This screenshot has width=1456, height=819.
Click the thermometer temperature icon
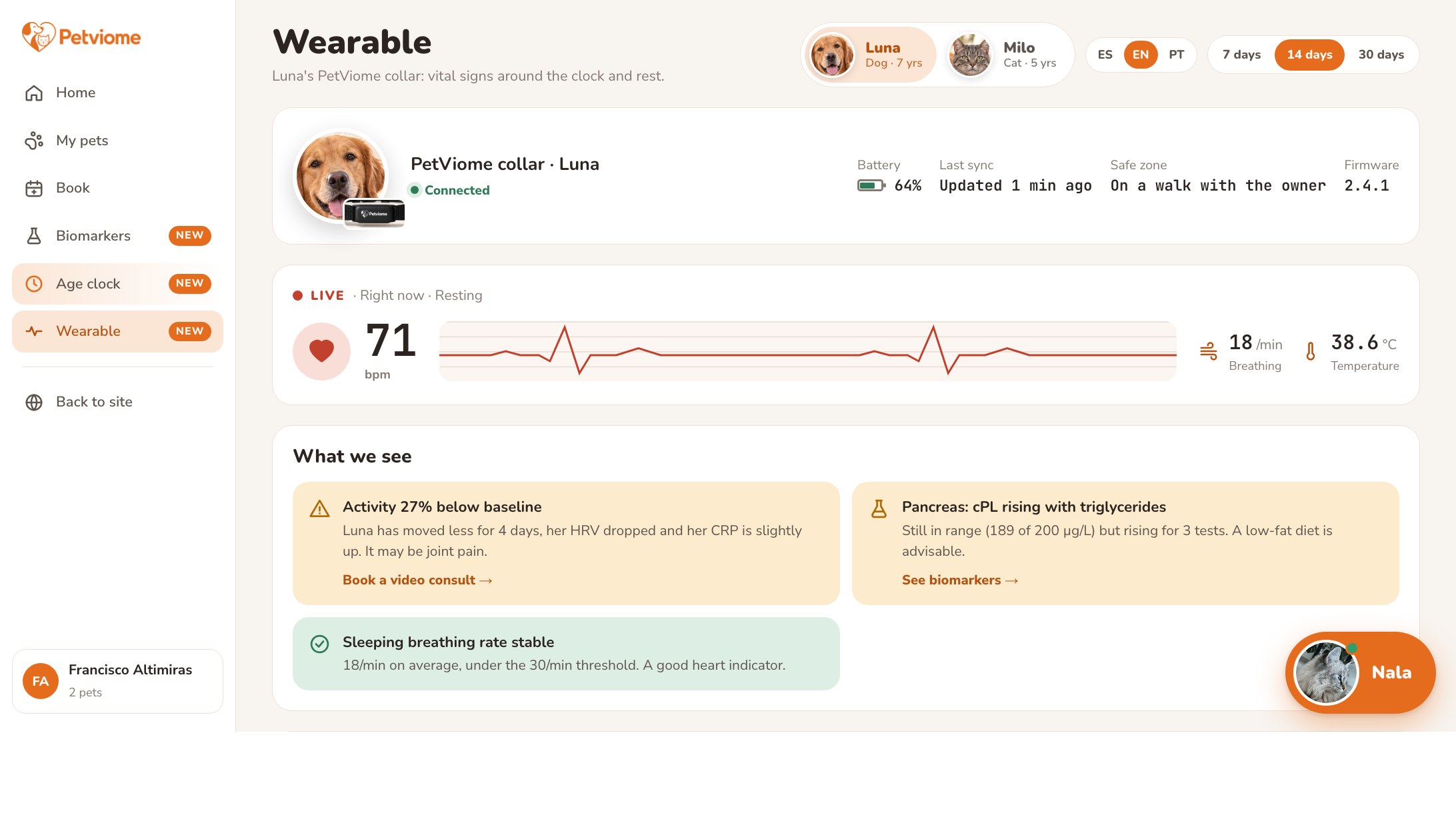coord(1311,351)
